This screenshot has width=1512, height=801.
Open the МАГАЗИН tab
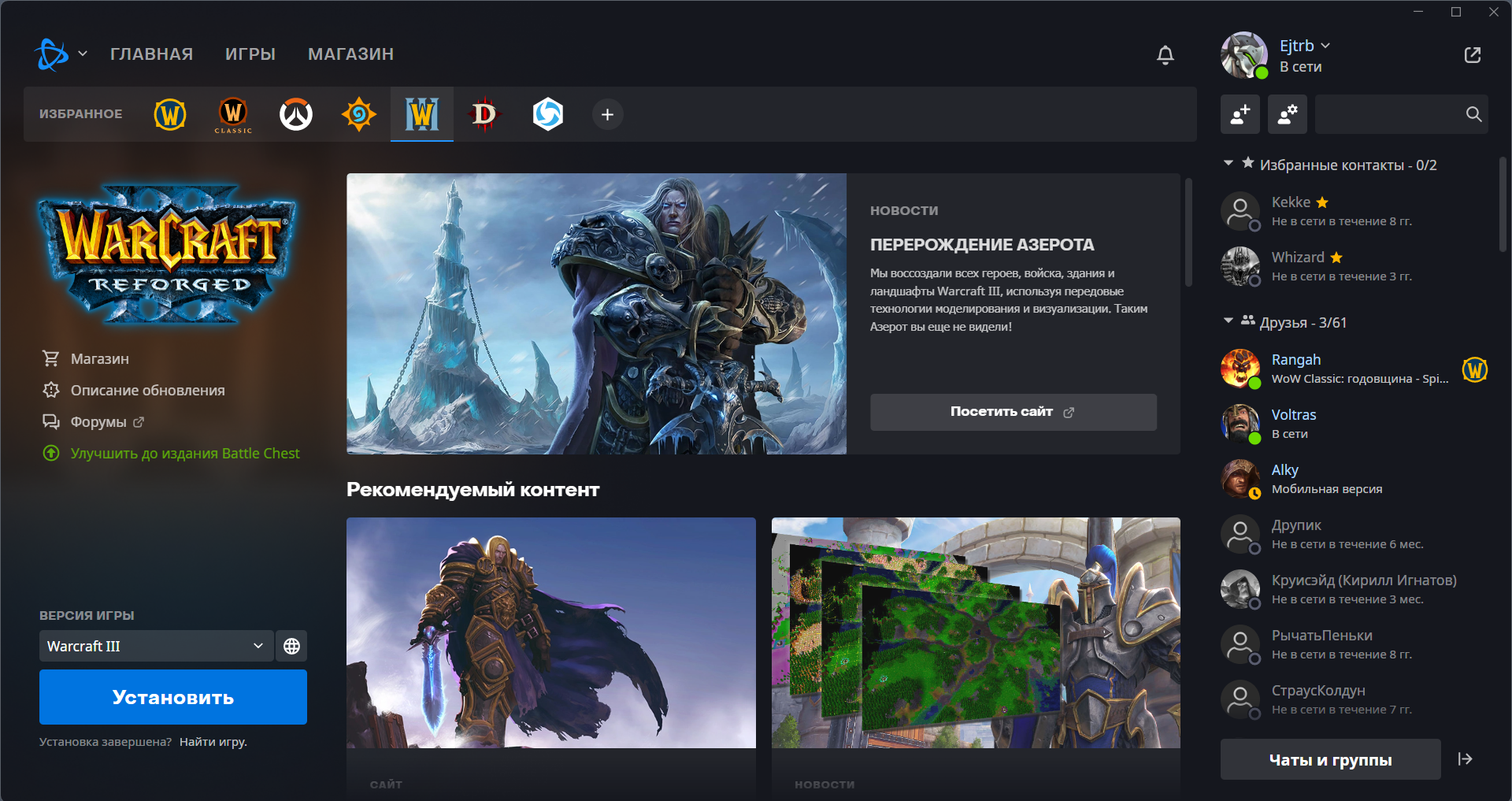pos(350,54)
